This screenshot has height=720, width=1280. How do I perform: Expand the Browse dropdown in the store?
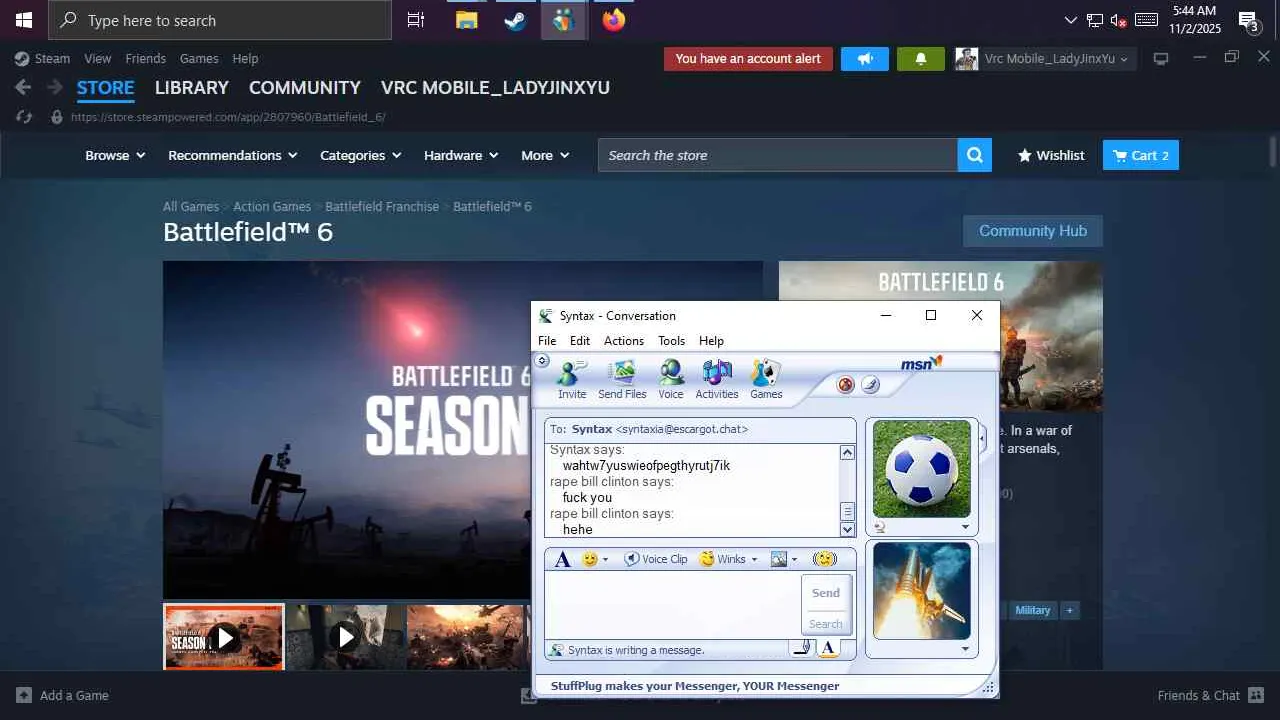coord(115,155)
